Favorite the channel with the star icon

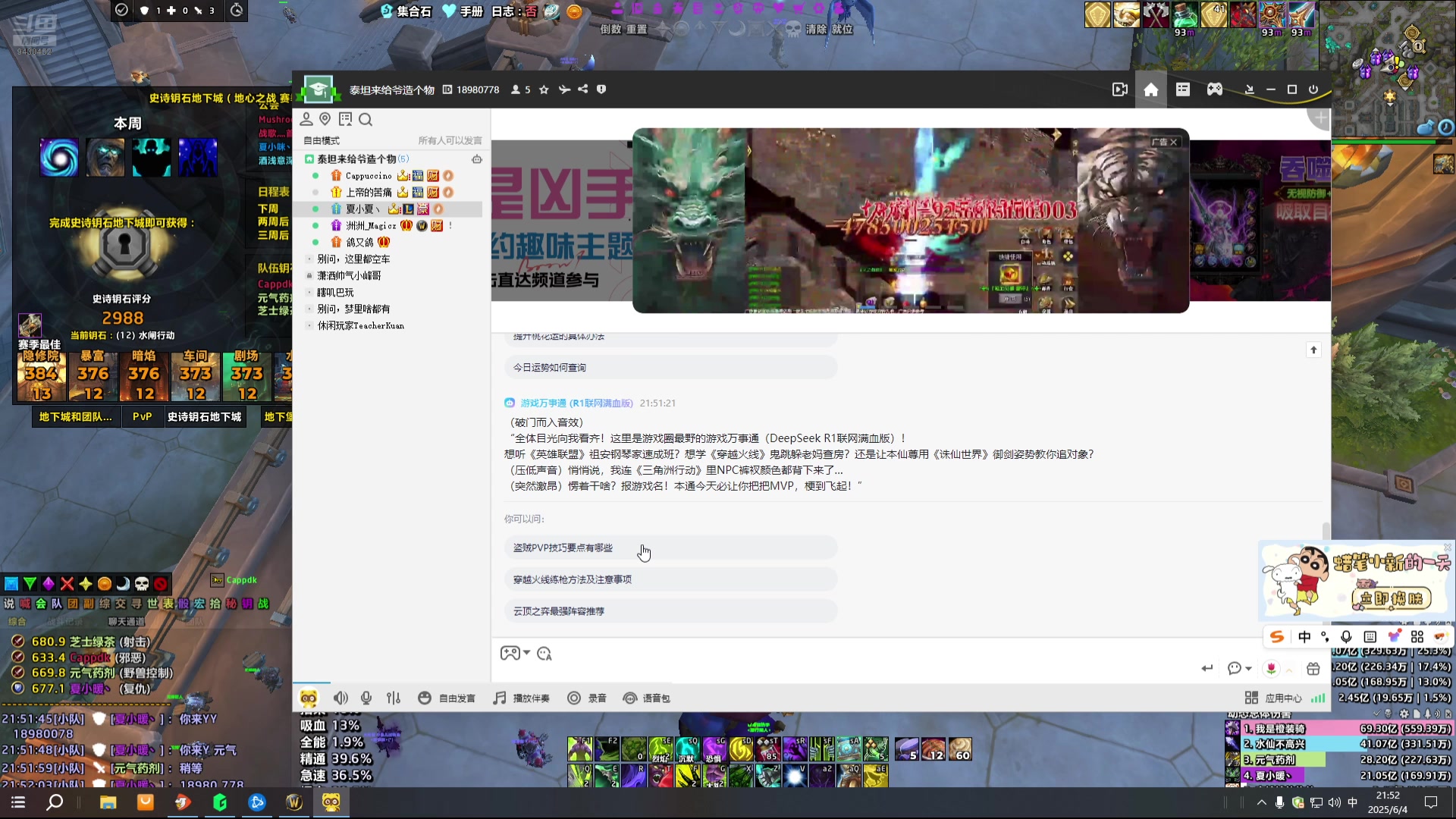click(x=544, y=89)
